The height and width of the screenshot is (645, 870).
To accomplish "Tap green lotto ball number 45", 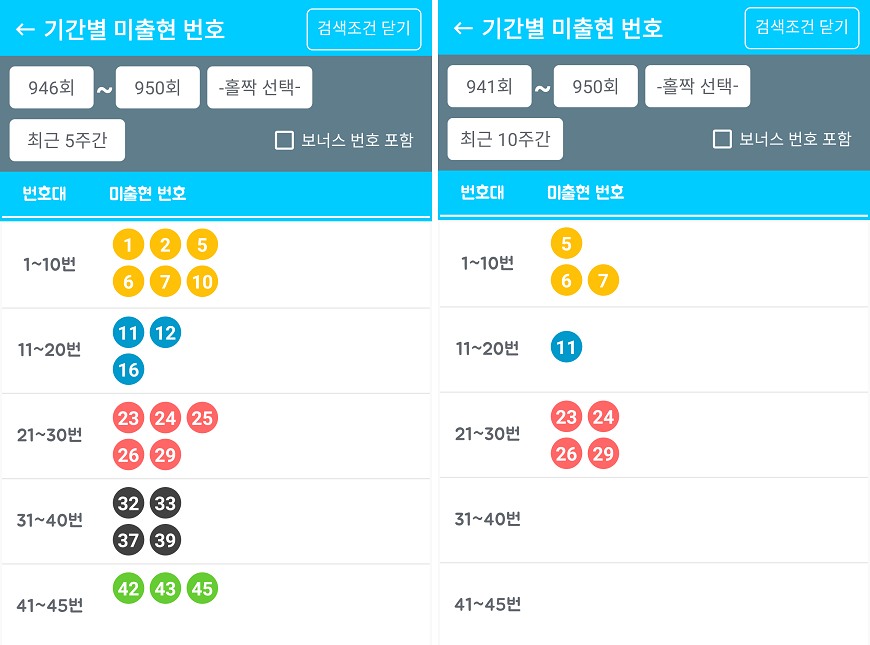I will (x=202, y=588).
